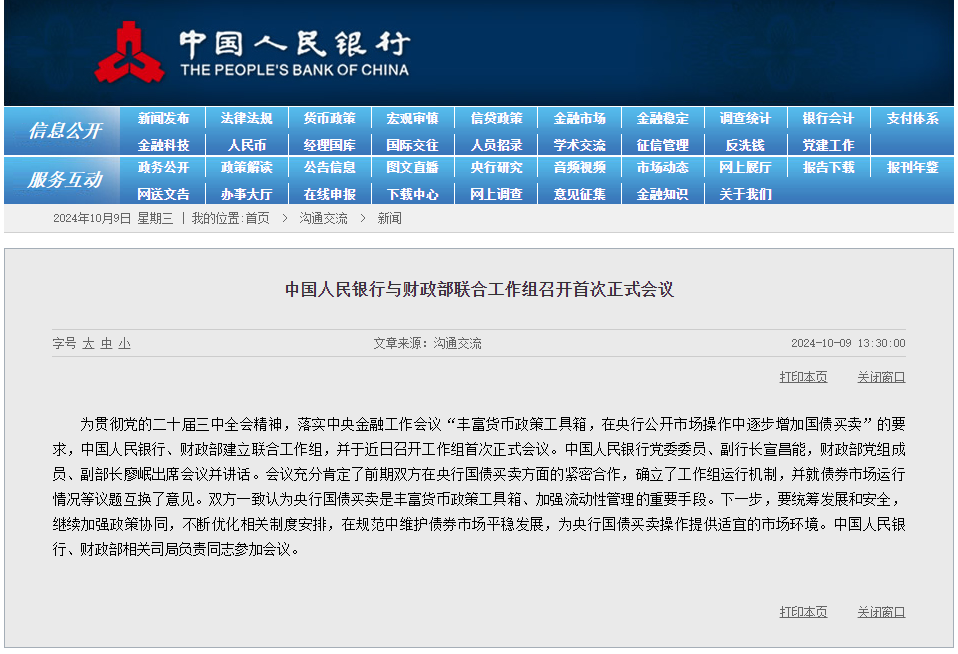Go to 下载中心 section

pyautogui.click(x=412, y=194)
